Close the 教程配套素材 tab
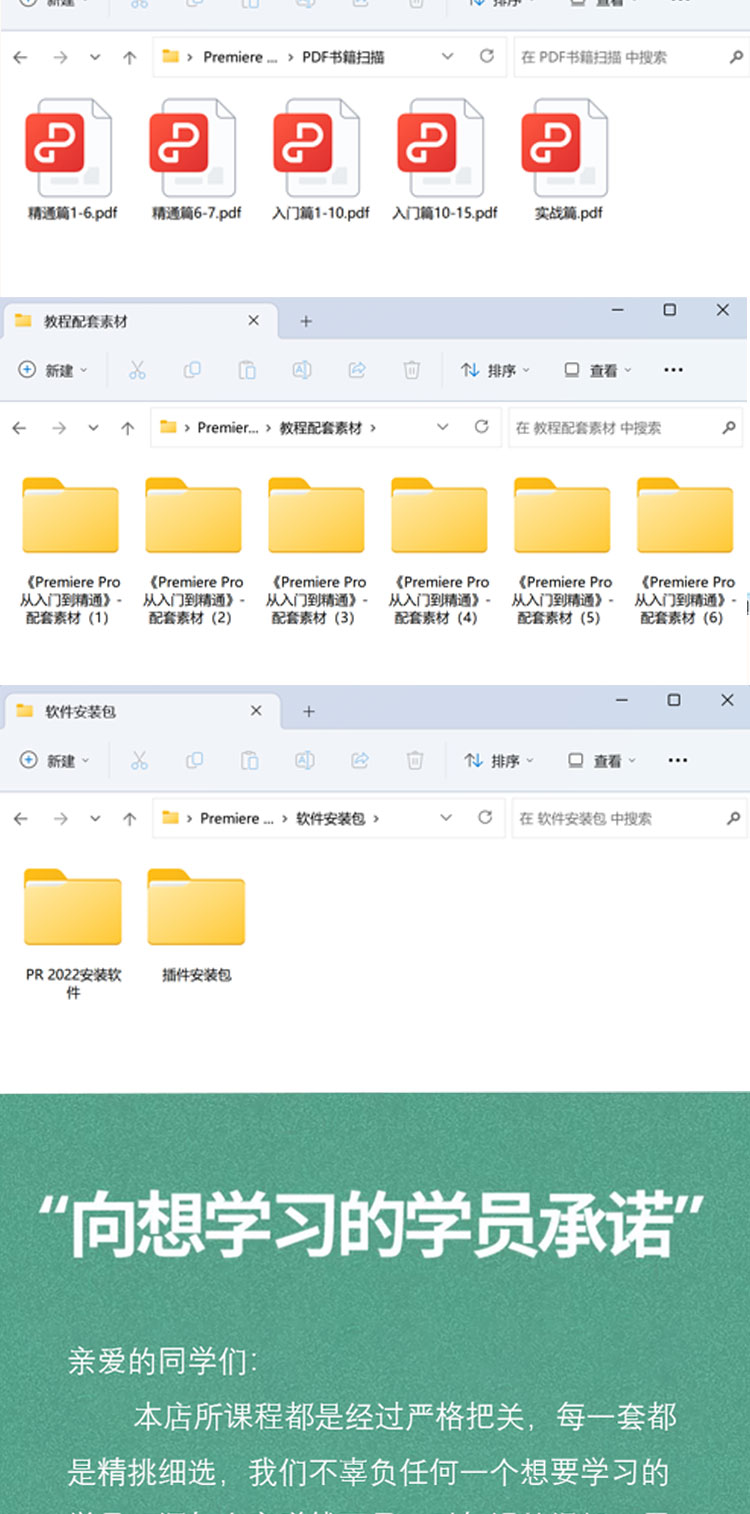 tap(253, 320)
